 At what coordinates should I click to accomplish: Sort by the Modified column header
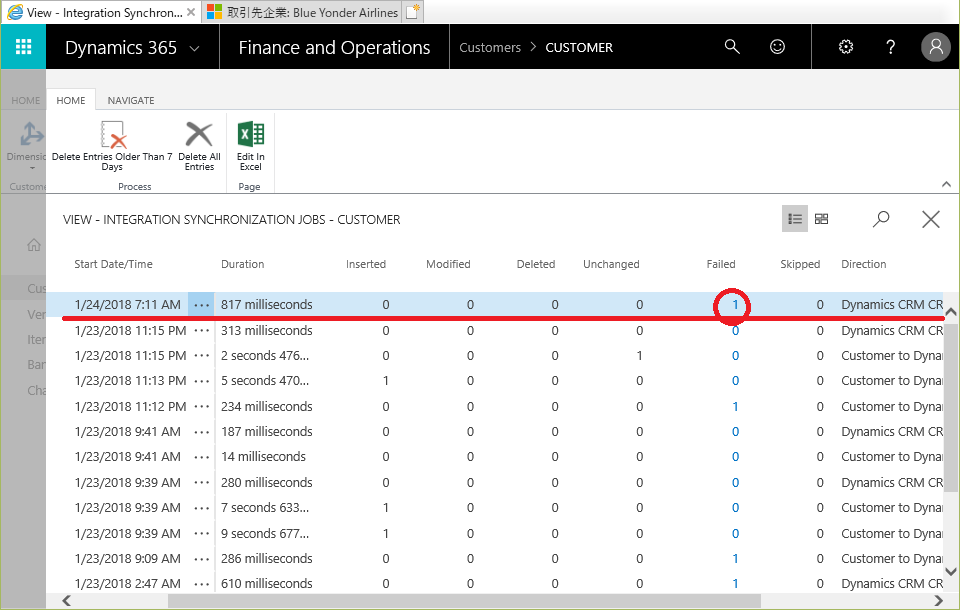[448, 264]
